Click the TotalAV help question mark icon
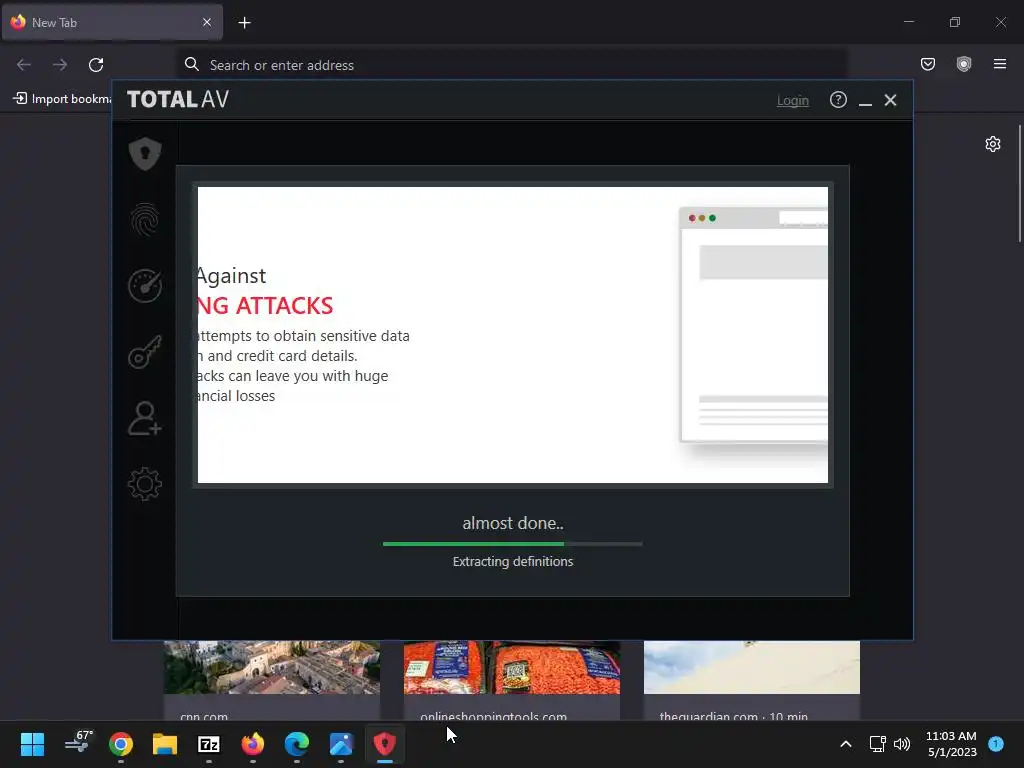 838,100
